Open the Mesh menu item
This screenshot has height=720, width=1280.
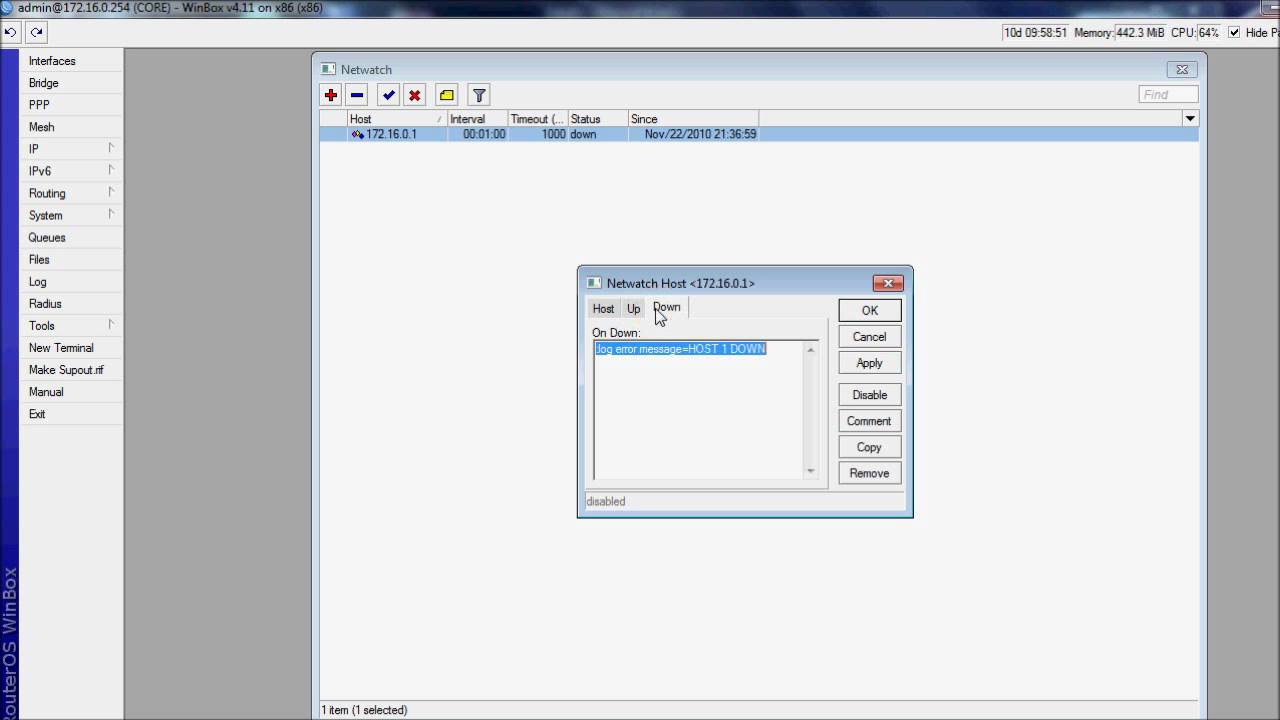(72, 127)
